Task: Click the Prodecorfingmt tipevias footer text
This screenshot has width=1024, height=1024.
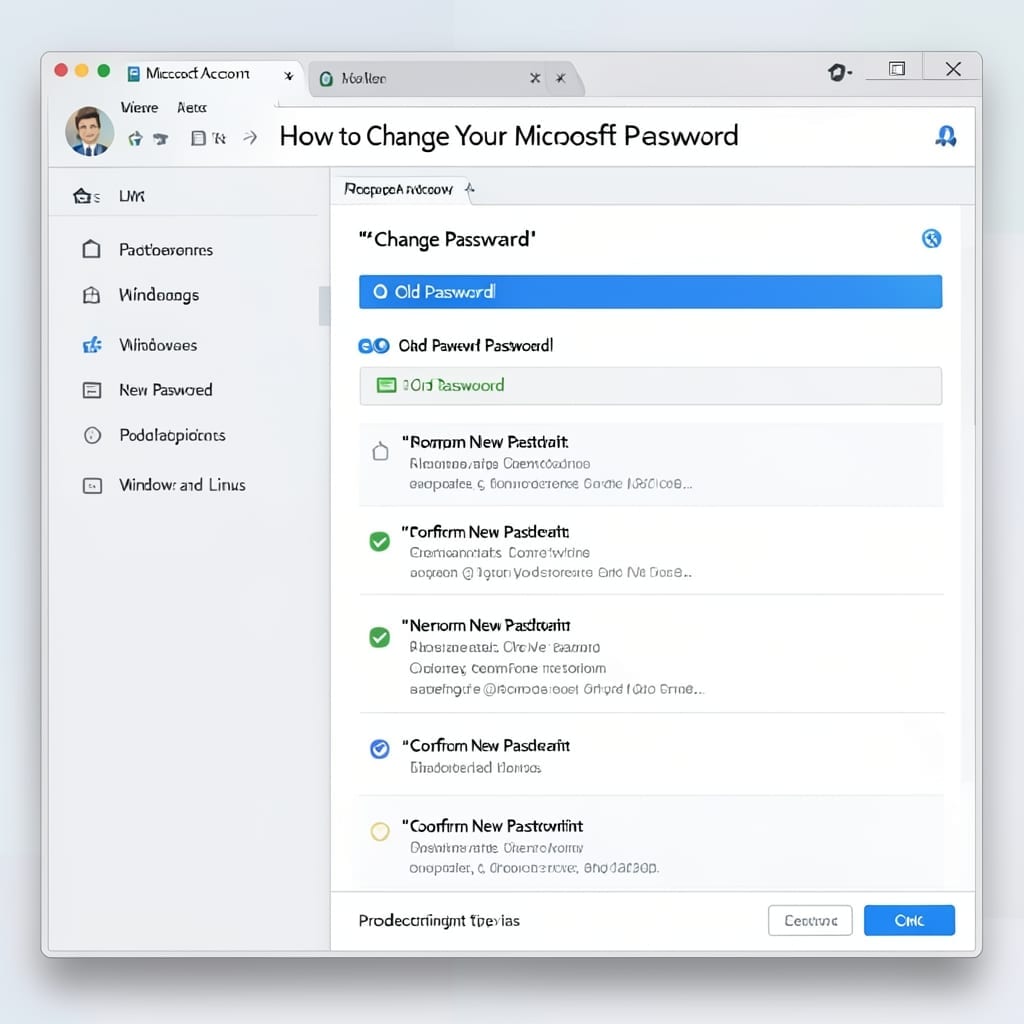Action: 439,921
